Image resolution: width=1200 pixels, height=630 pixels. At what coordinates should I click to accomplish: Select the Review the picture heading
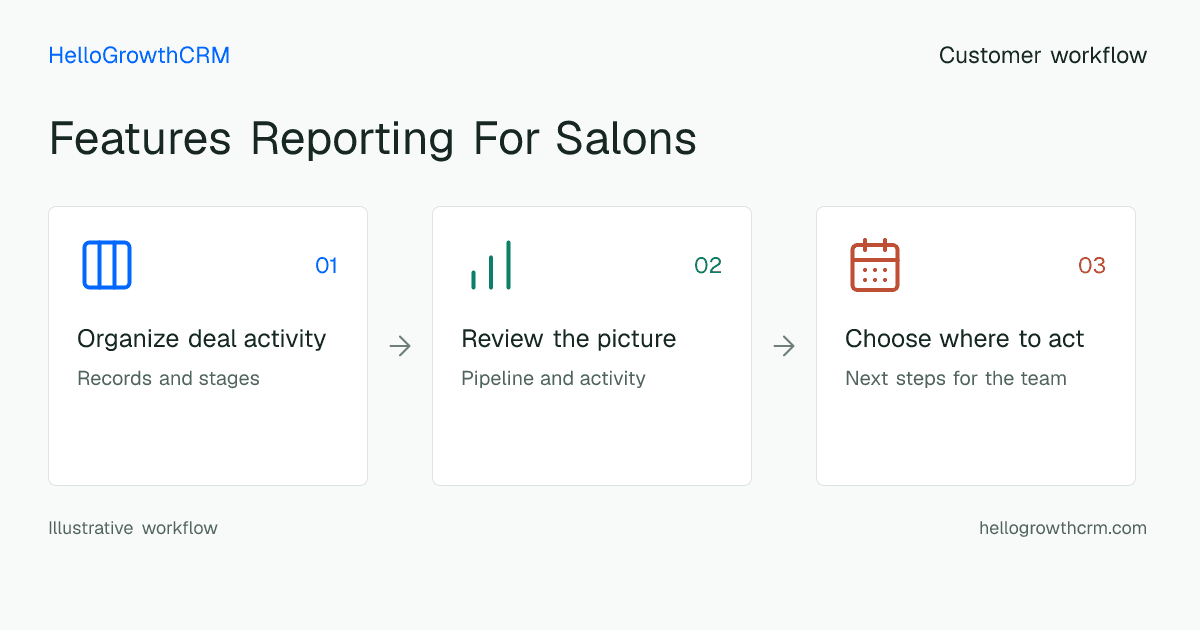click(569, 339)
